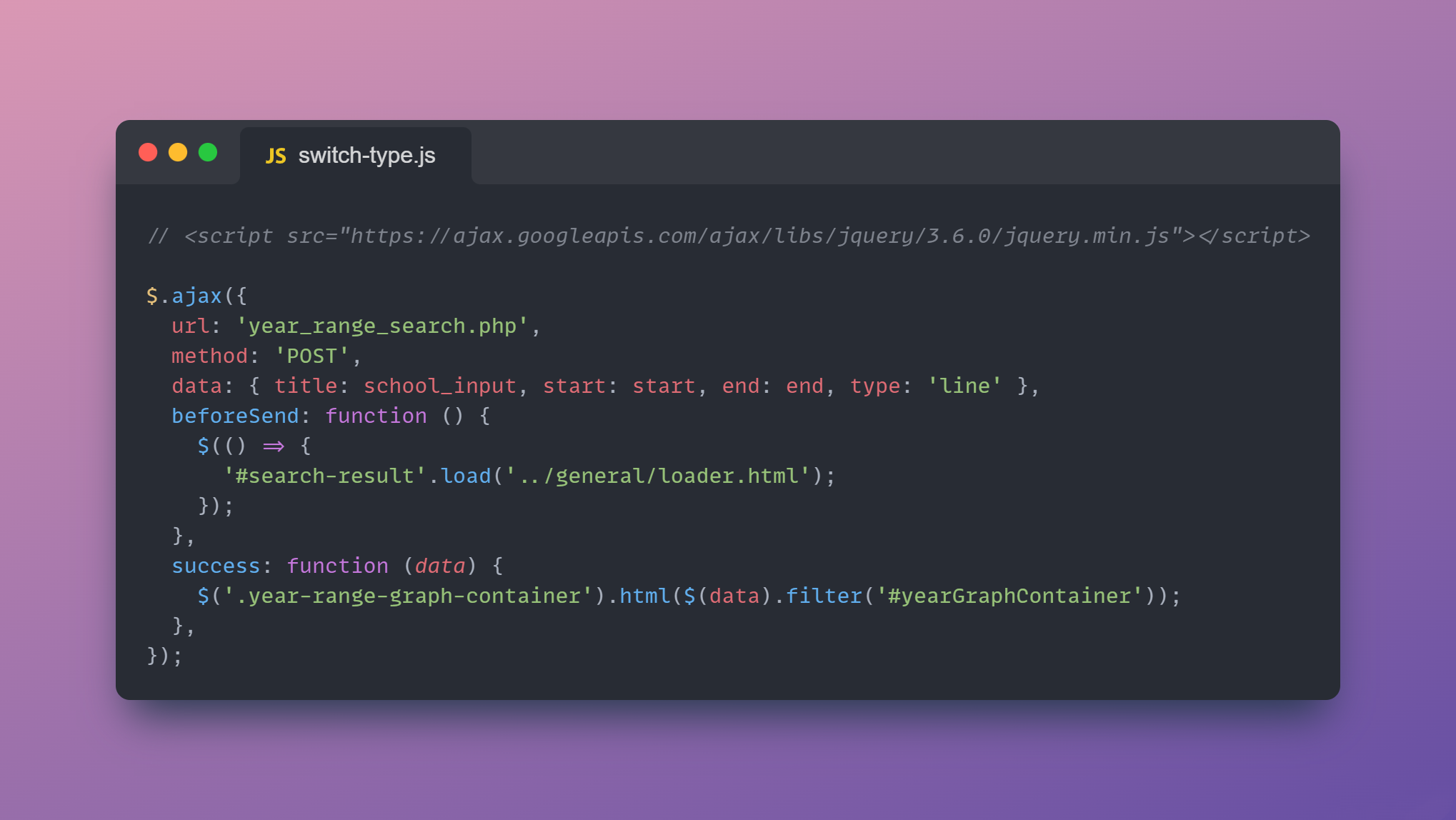Select the switch-type.js tab
Image resolution: width=1456 pixels, height=820 pixels.
coord(366,156)
